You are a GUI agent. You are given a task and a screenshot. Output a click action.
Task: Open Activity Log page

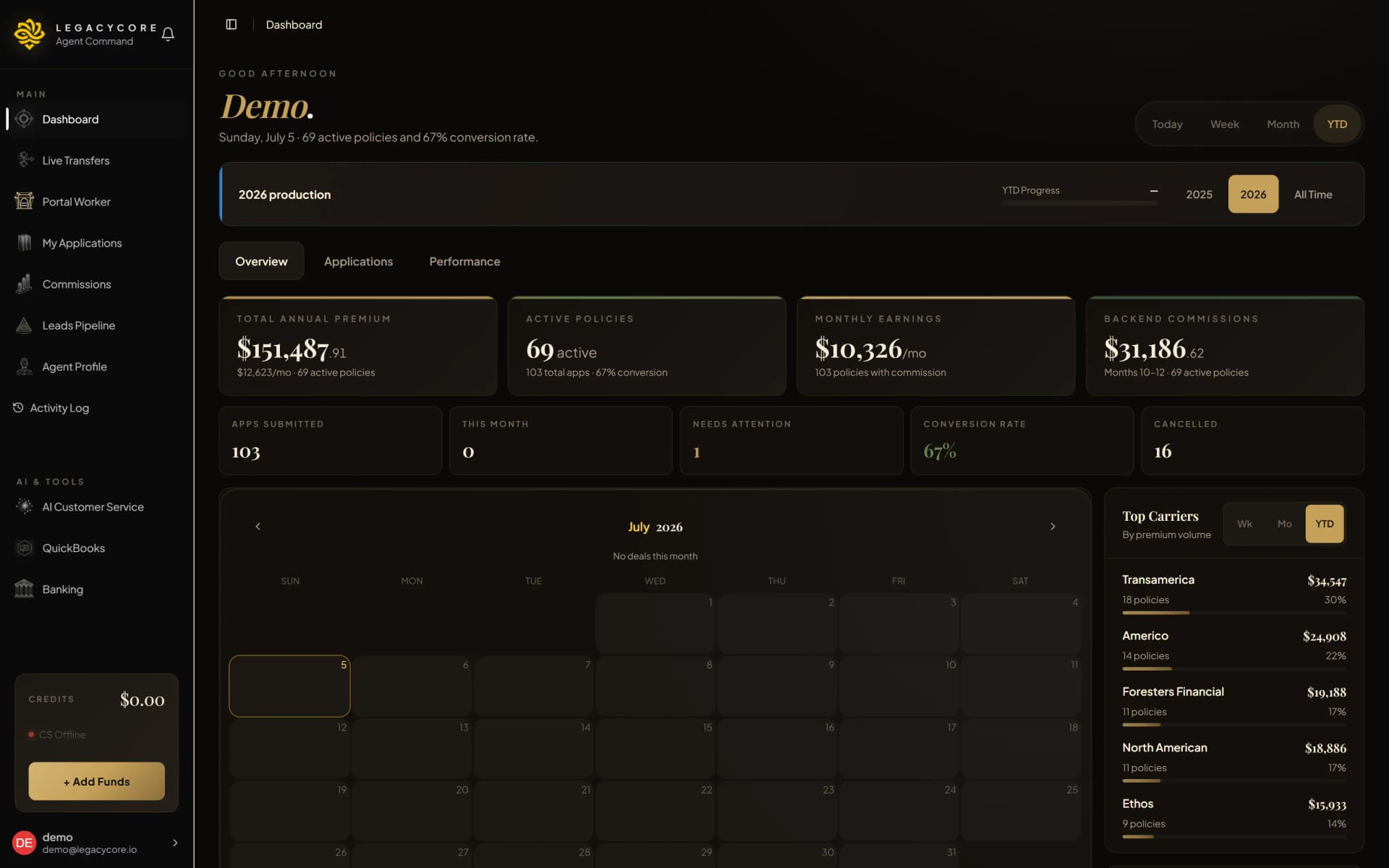[x=98, y=408]
